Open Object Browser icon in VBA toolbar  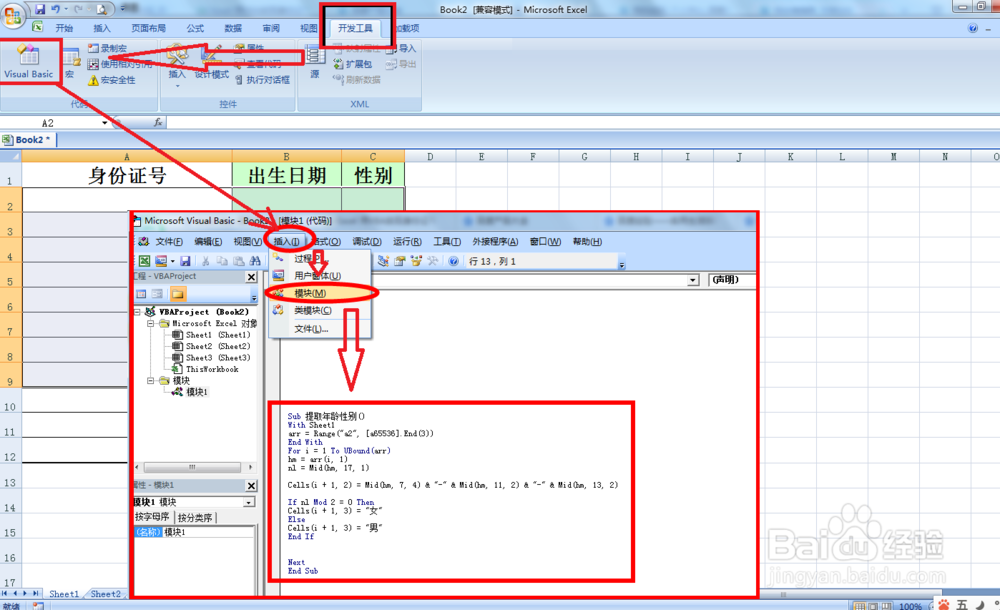(416, 261)
